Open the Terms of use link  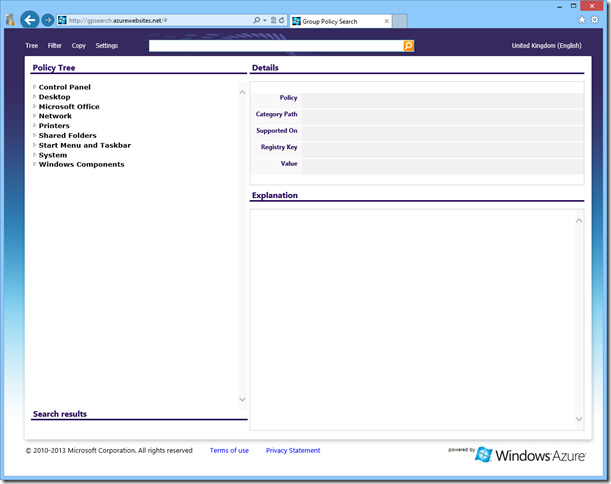[229, 451]
